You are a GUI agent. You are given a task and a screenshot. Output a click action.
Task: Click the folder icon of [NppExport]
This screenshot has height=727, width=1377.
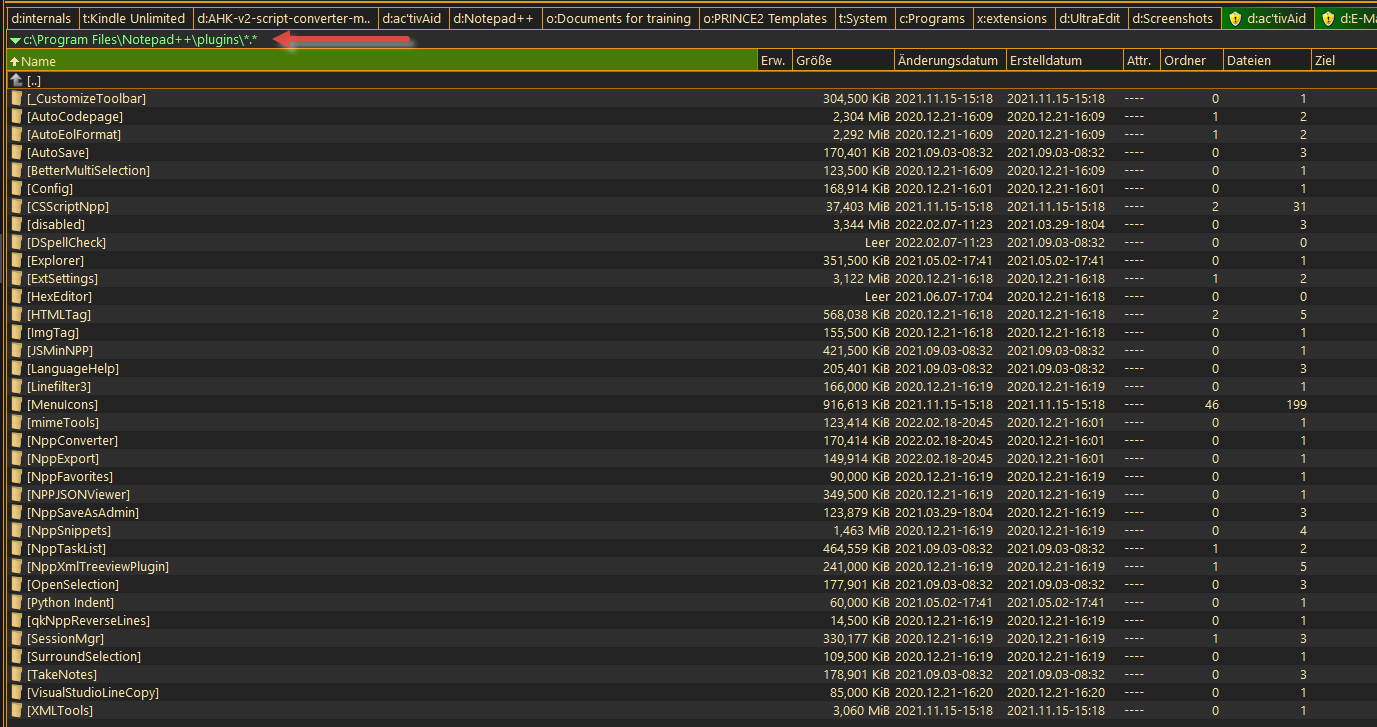coord(16,459)
